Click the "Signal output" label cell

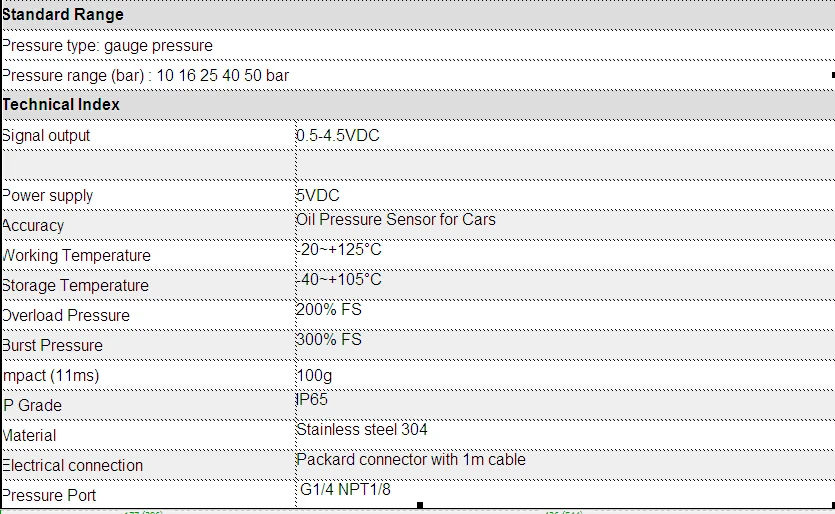tap(46, 135)
